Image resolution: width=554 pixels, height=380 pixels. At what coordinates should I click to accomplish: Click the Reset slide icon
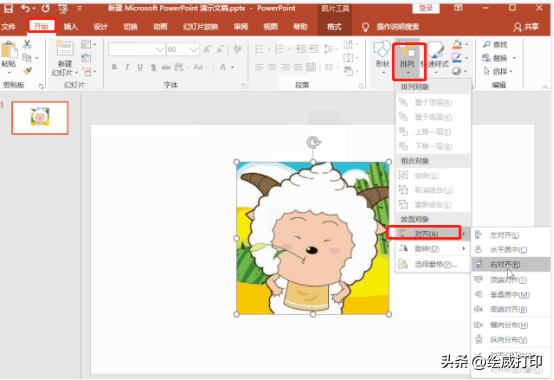tap(86, 58)
